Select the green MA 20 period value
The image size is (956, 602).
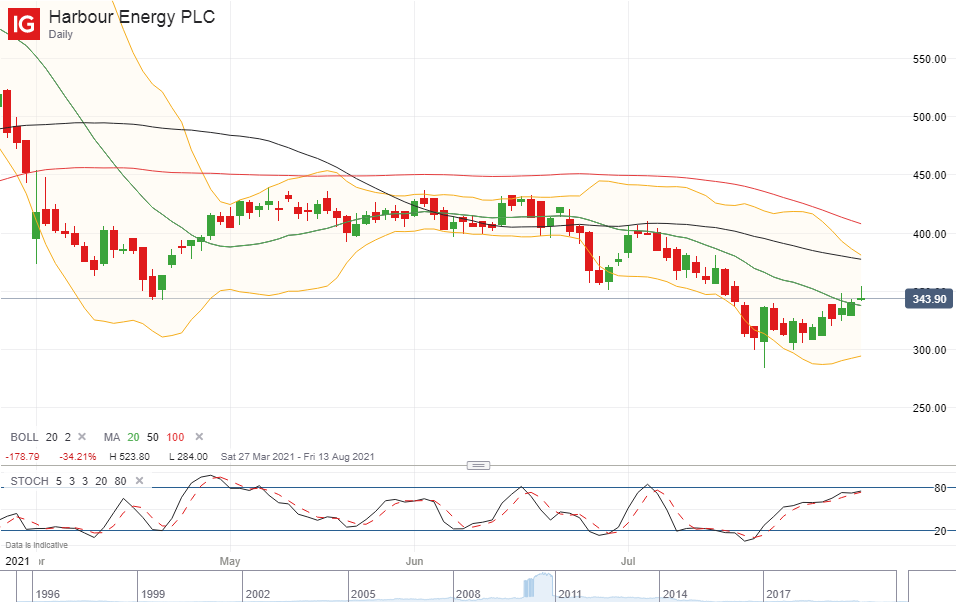(x=134, y=437)
